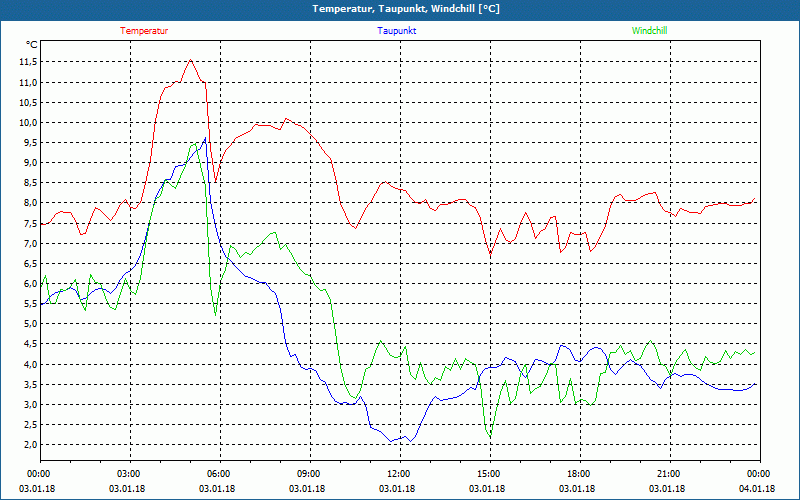Image resolution: width=800 pixels, height=500 pixels.
Task: Click the 09:00 time axis label
Action: (310, 474)
